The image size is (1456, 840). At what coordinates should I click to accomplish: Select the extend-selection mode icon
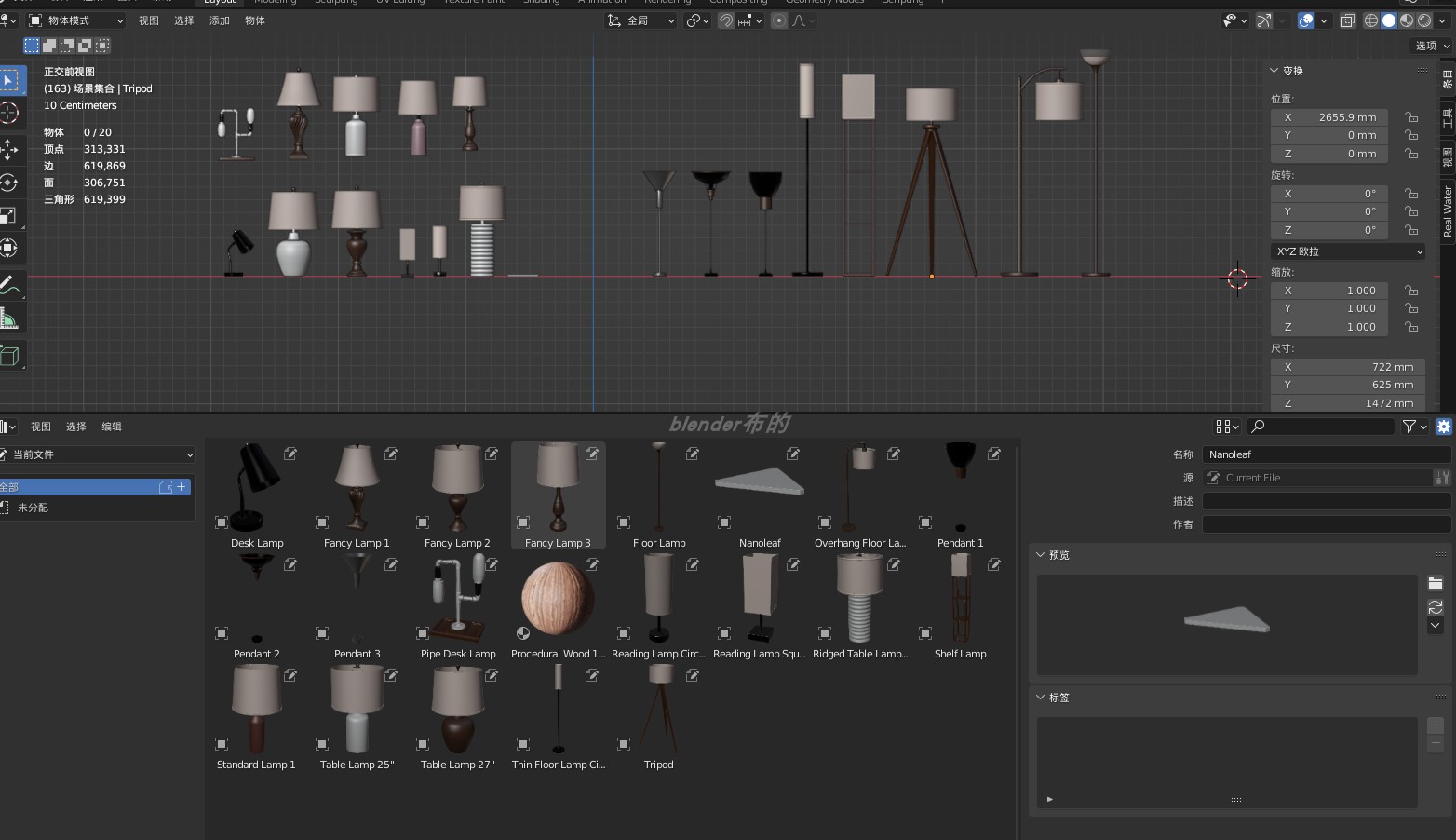pyautogui.click(x=49, y=45)
